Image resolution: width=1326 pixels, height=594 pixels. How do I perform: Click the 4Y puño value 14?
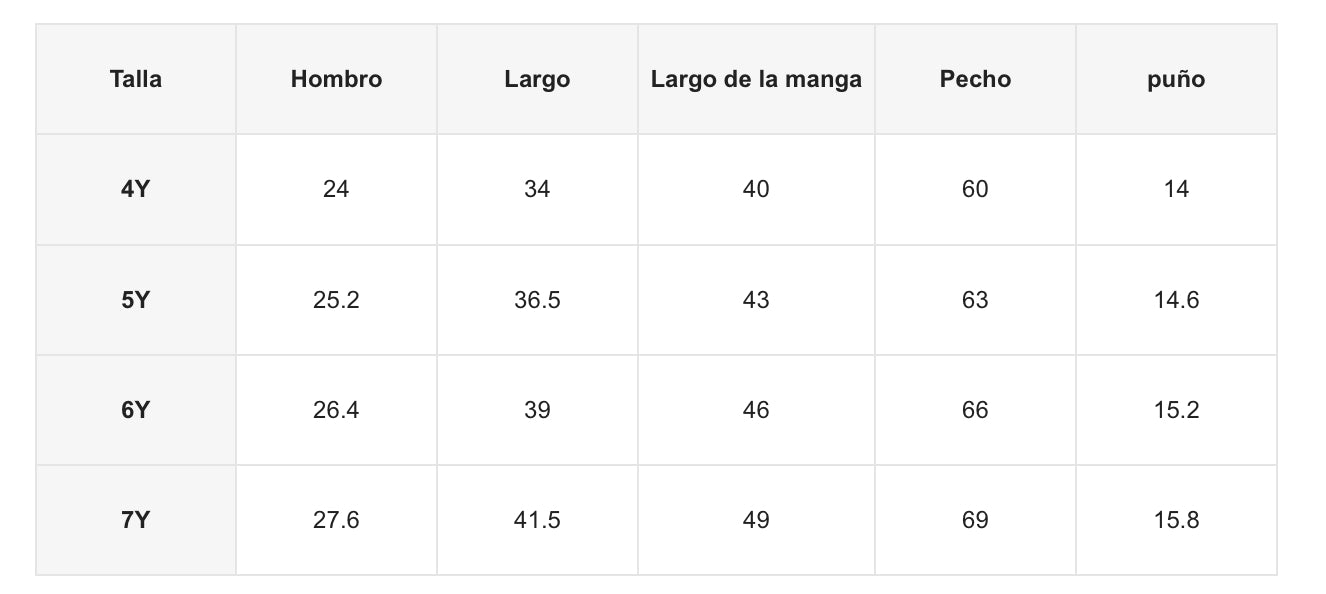(1176, 189)
